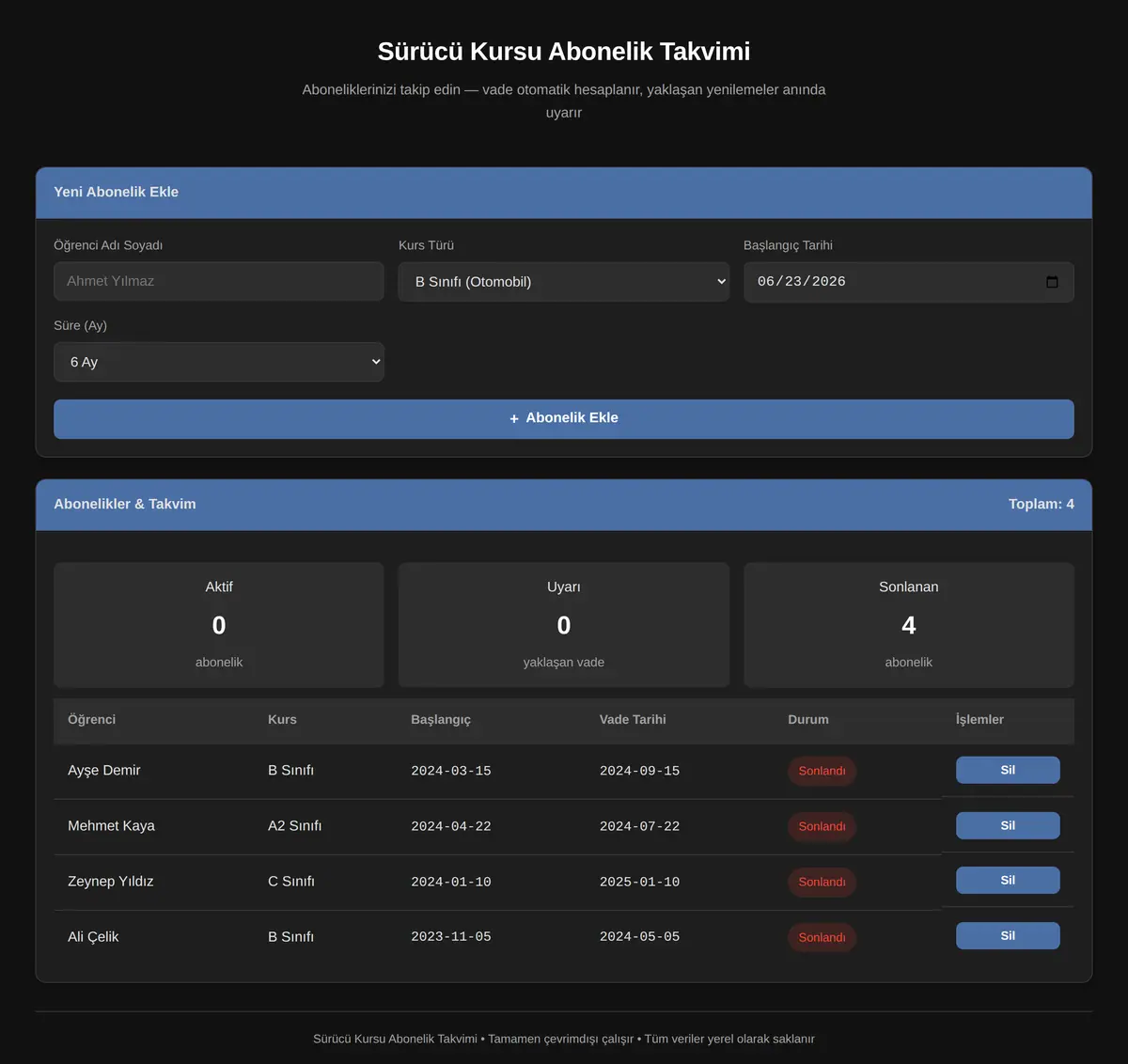Click the Abonelikler & Takvim panel heading
This screenshot has height=1064, width=1128.
pos(125,504)
